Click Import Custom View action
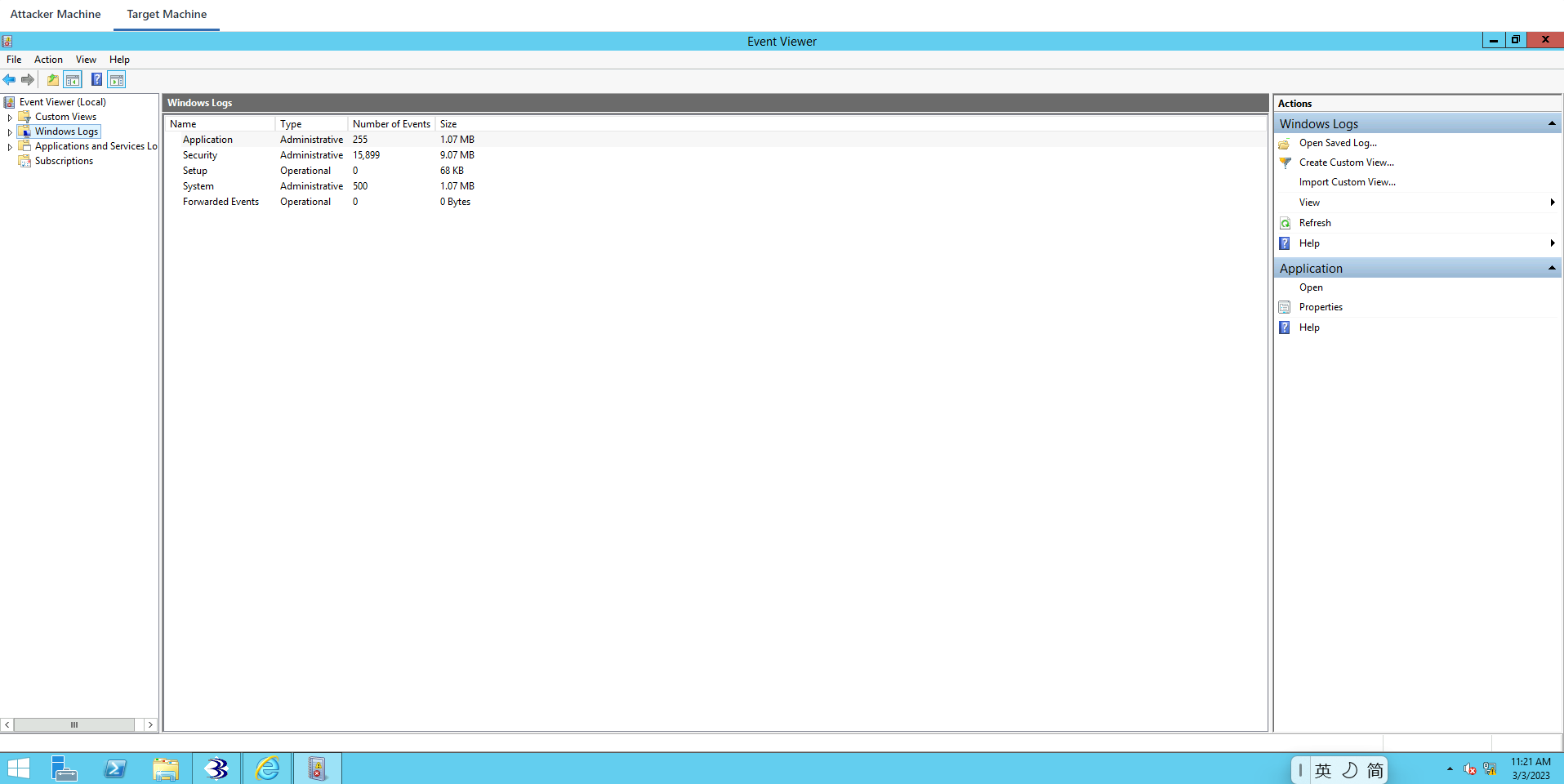This screenshot has height=784, width=1564. (1348, 182)
